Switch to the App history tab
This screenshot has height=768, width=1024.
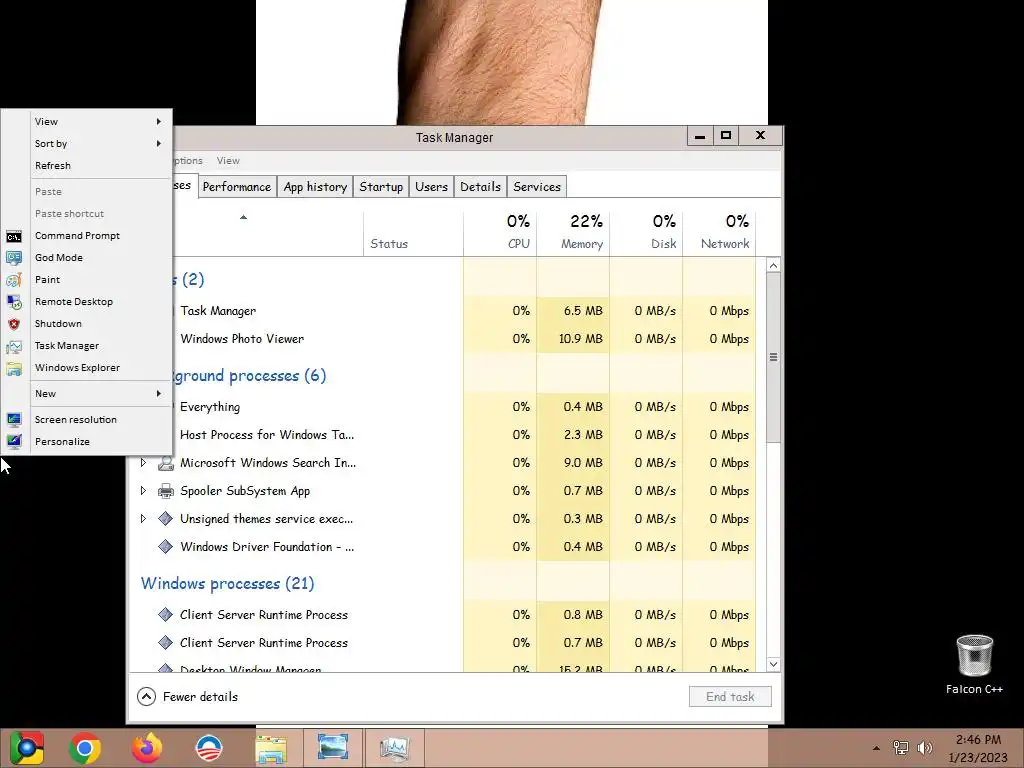pyautogui.click(x=315, y=187)
